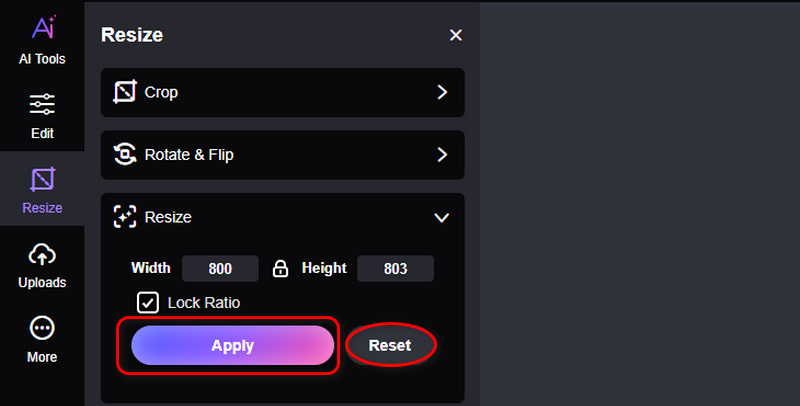The height and width of the screenshot is (406, 800).
Task: Click the Resize section sparkle icon
Action: pos(125,217)
